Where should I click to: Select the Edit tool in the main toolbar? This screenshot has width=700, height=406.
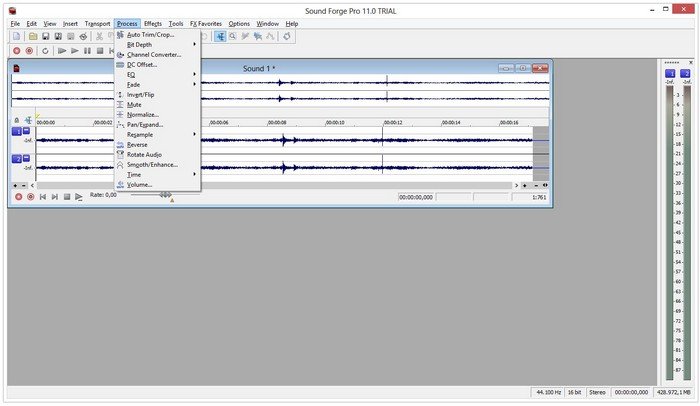pyautogui.click(x=220, y=37)
